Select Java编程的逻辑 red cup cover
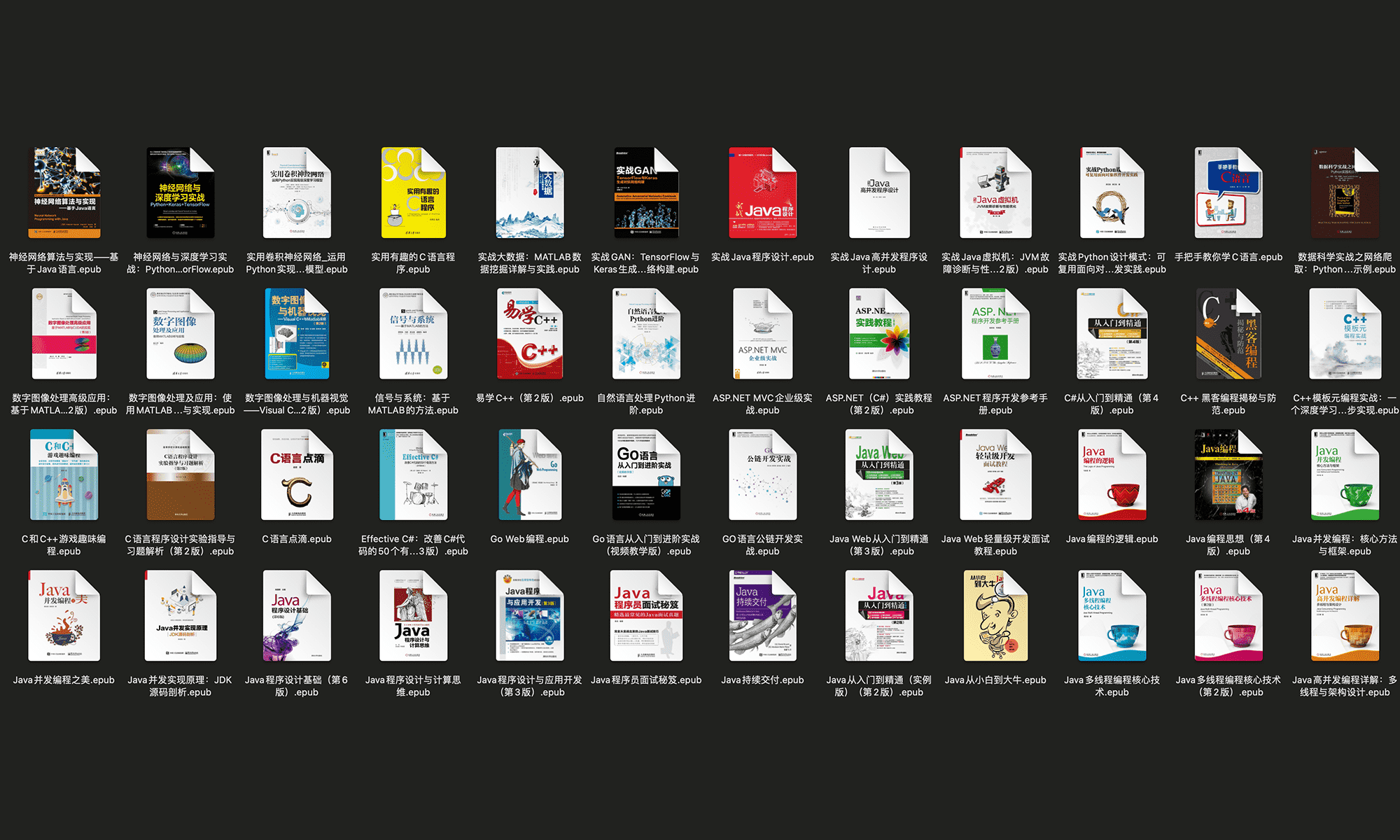Image resolution: width=1400 pixels, height=840 pixels. [x=1112, y=475]
